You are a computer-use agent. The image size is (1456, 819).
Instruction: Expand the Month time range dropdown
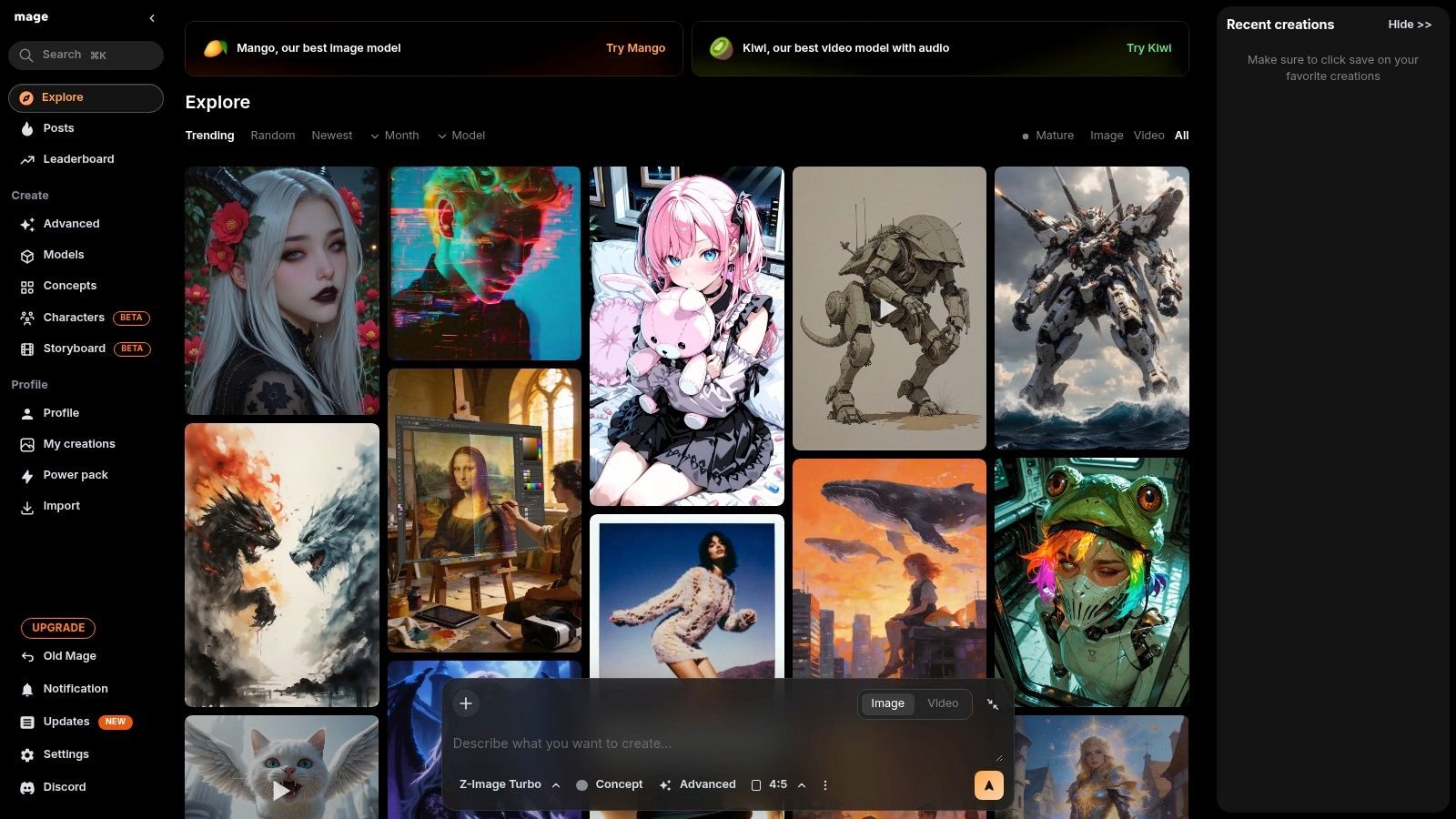coord(394,136)
